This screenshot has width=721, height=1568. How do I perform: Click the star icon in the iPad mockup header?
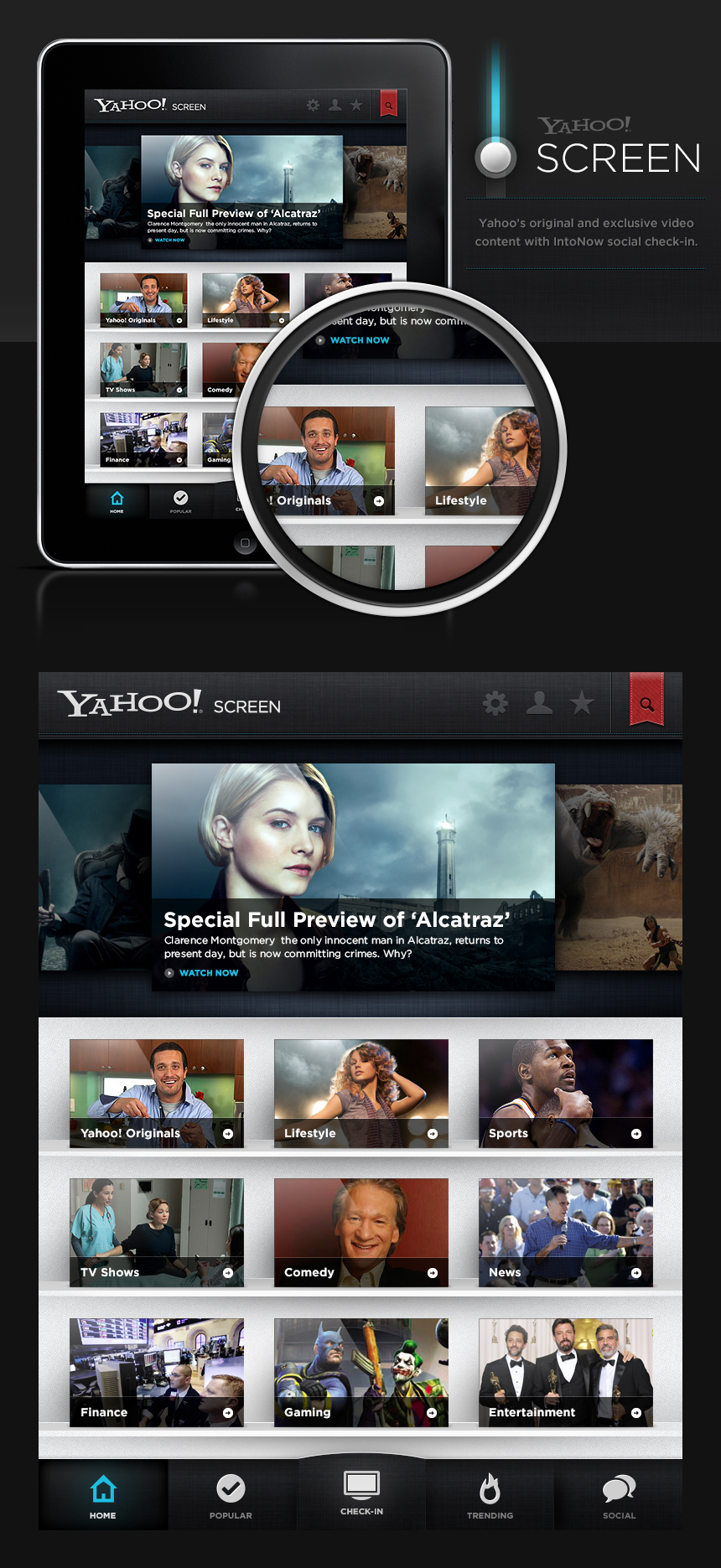pyautogui.click(x=356, y=105)
